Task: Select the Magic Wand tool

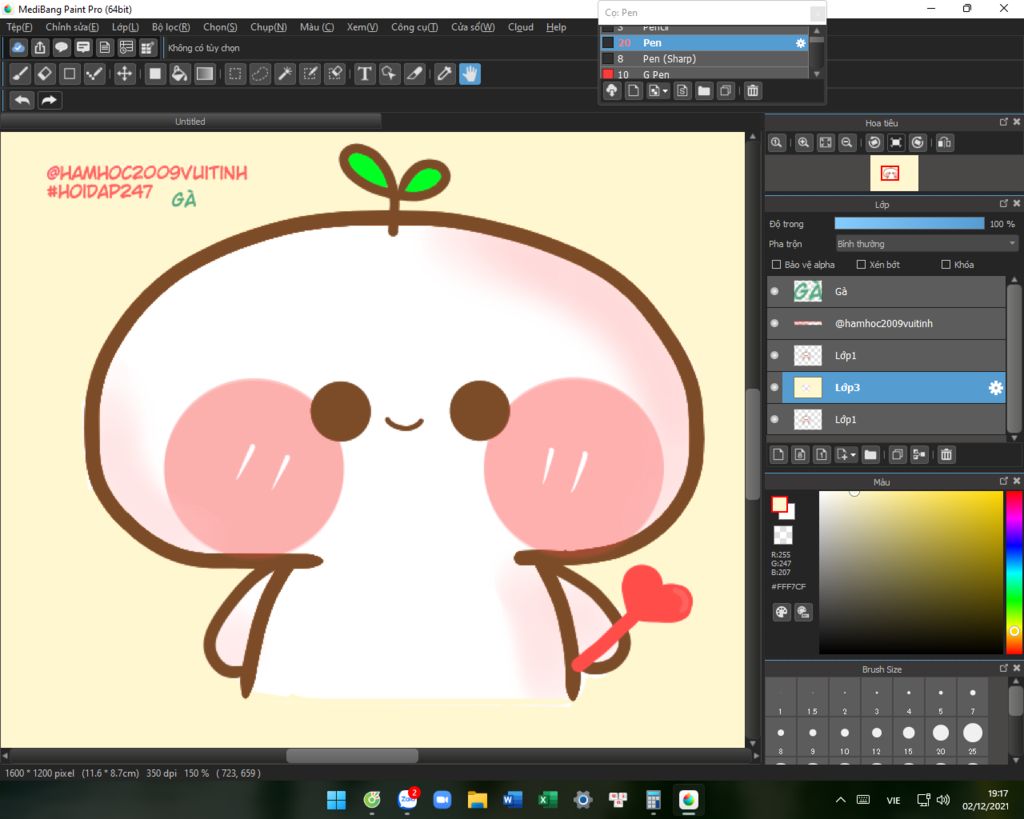Action: click(285, 74)
